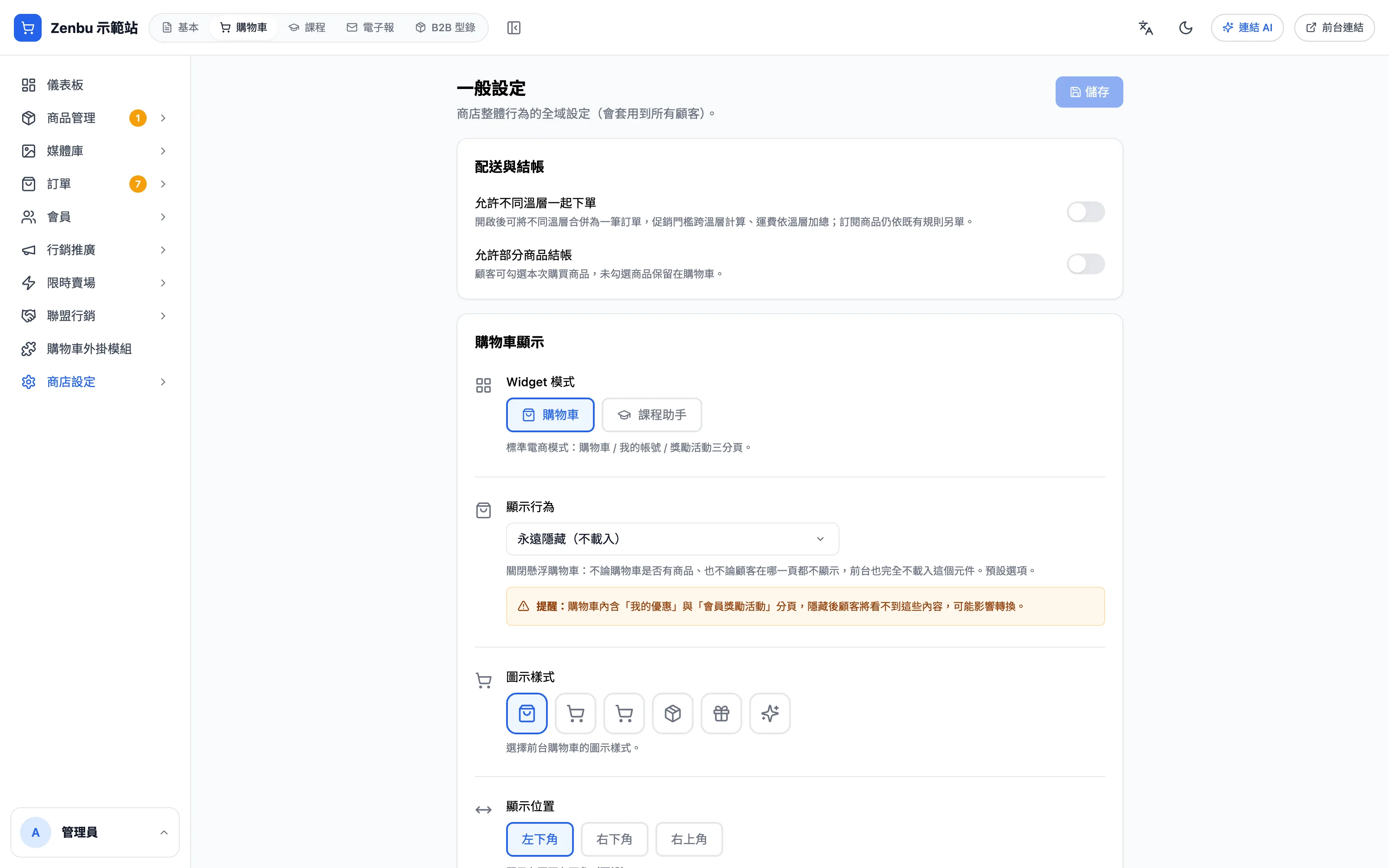This screenshot has height=868, width=1389.
Task: Choose 右下角 display position
Action: point(615,839)
